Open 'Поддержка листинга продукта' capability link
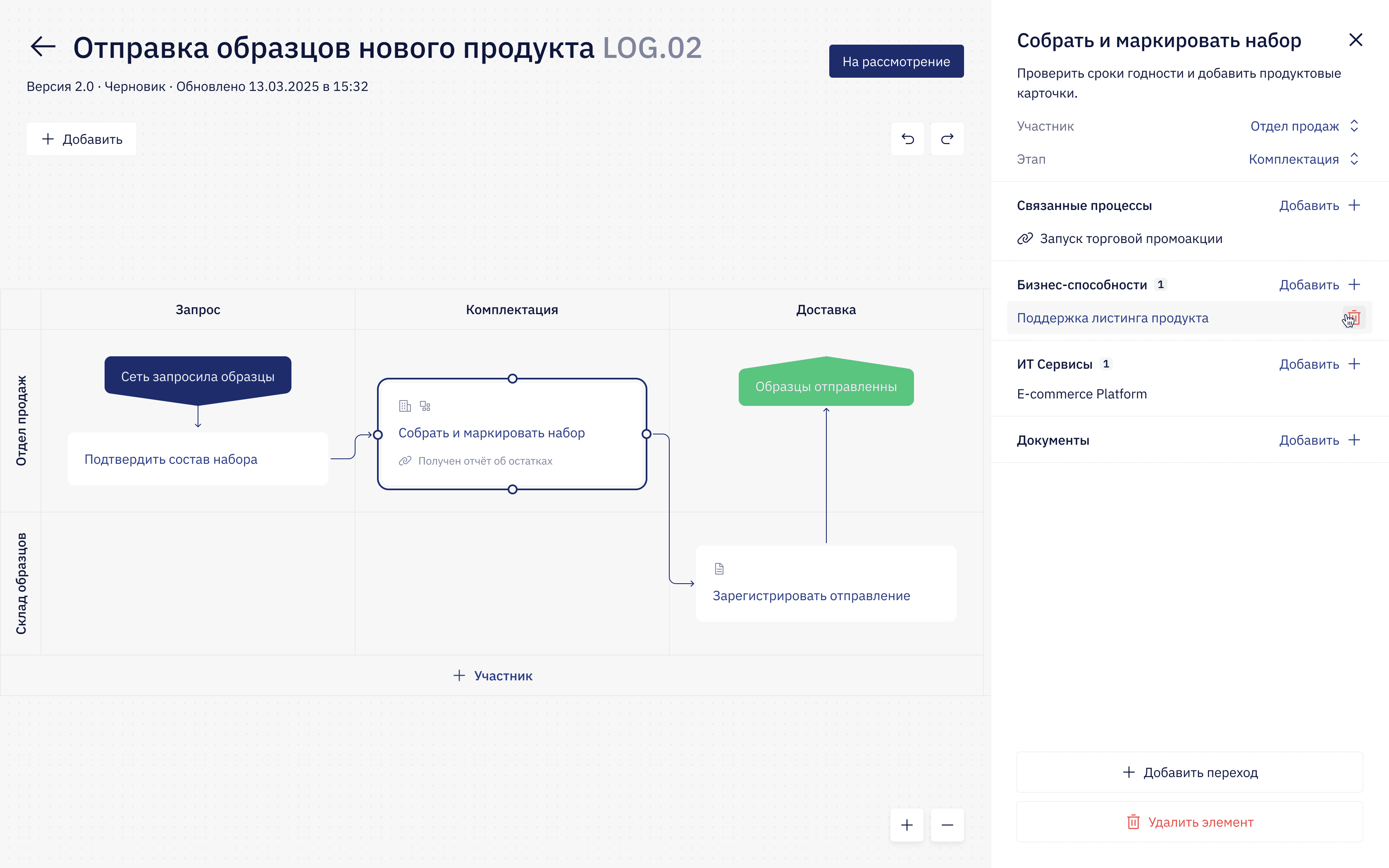This screenshot has height=868, width=1389. point(1112,318)
